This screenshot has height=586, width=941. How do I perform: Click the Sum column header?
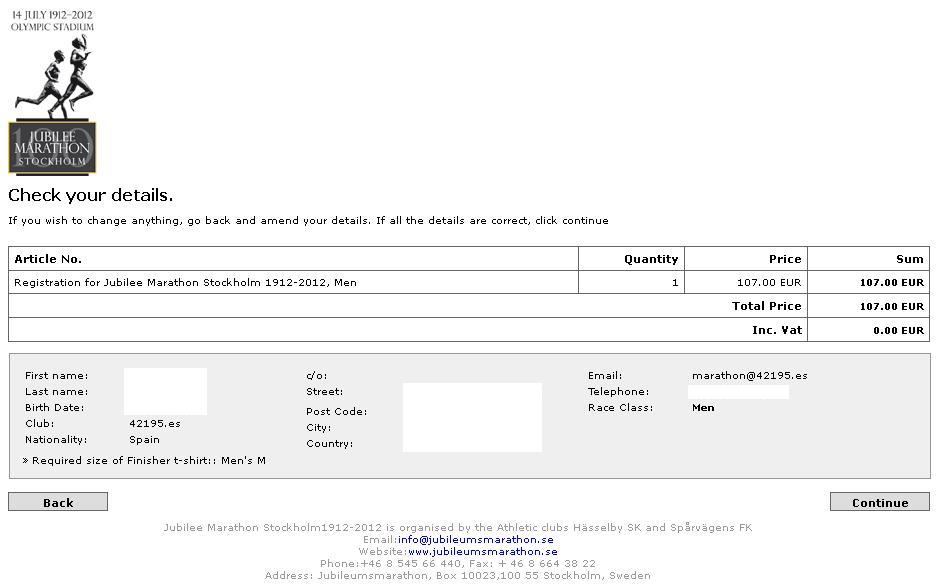[909, 259]
